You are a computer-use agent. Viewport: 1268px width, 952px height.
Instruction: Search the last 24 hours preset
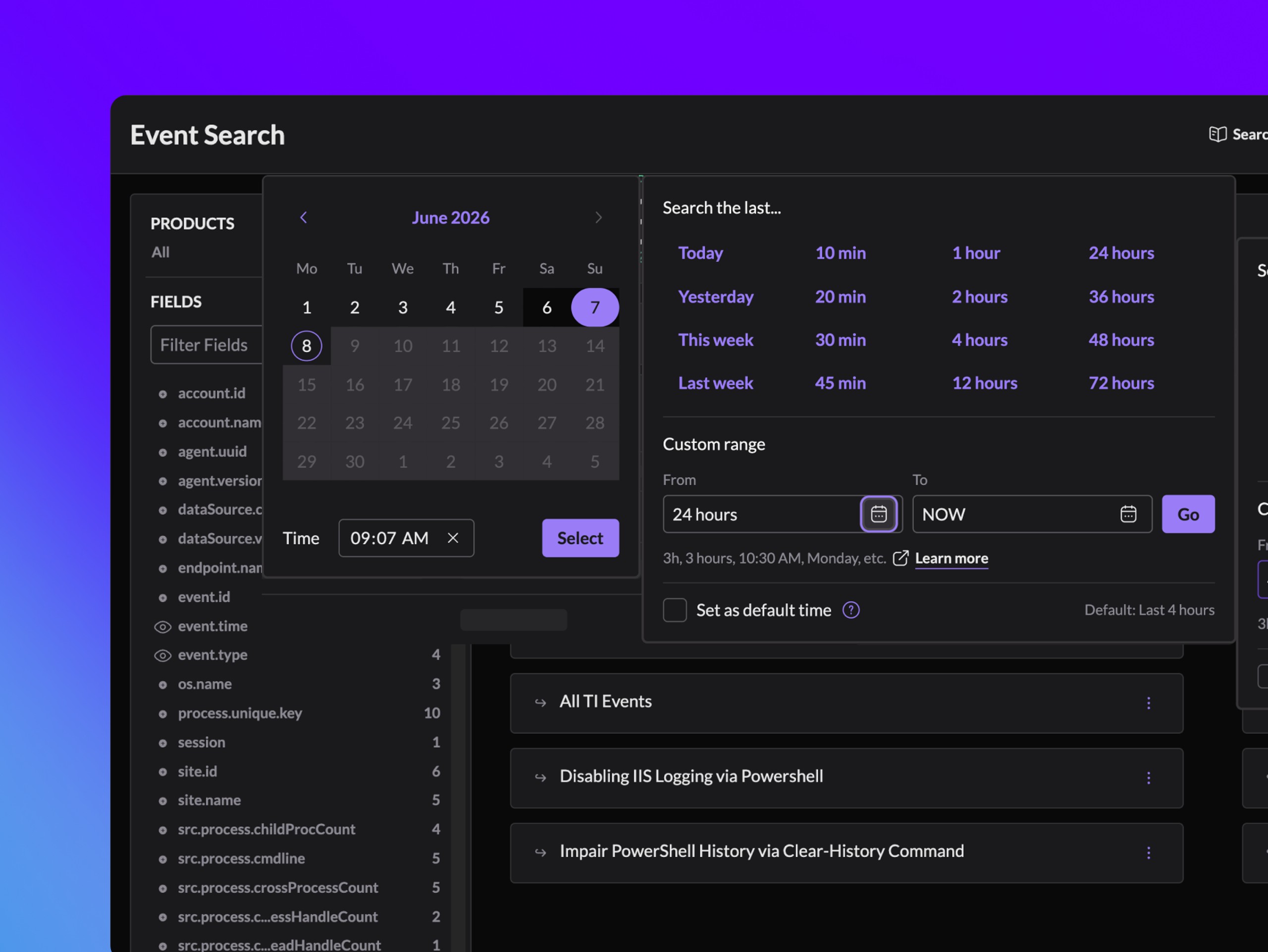1121,253
